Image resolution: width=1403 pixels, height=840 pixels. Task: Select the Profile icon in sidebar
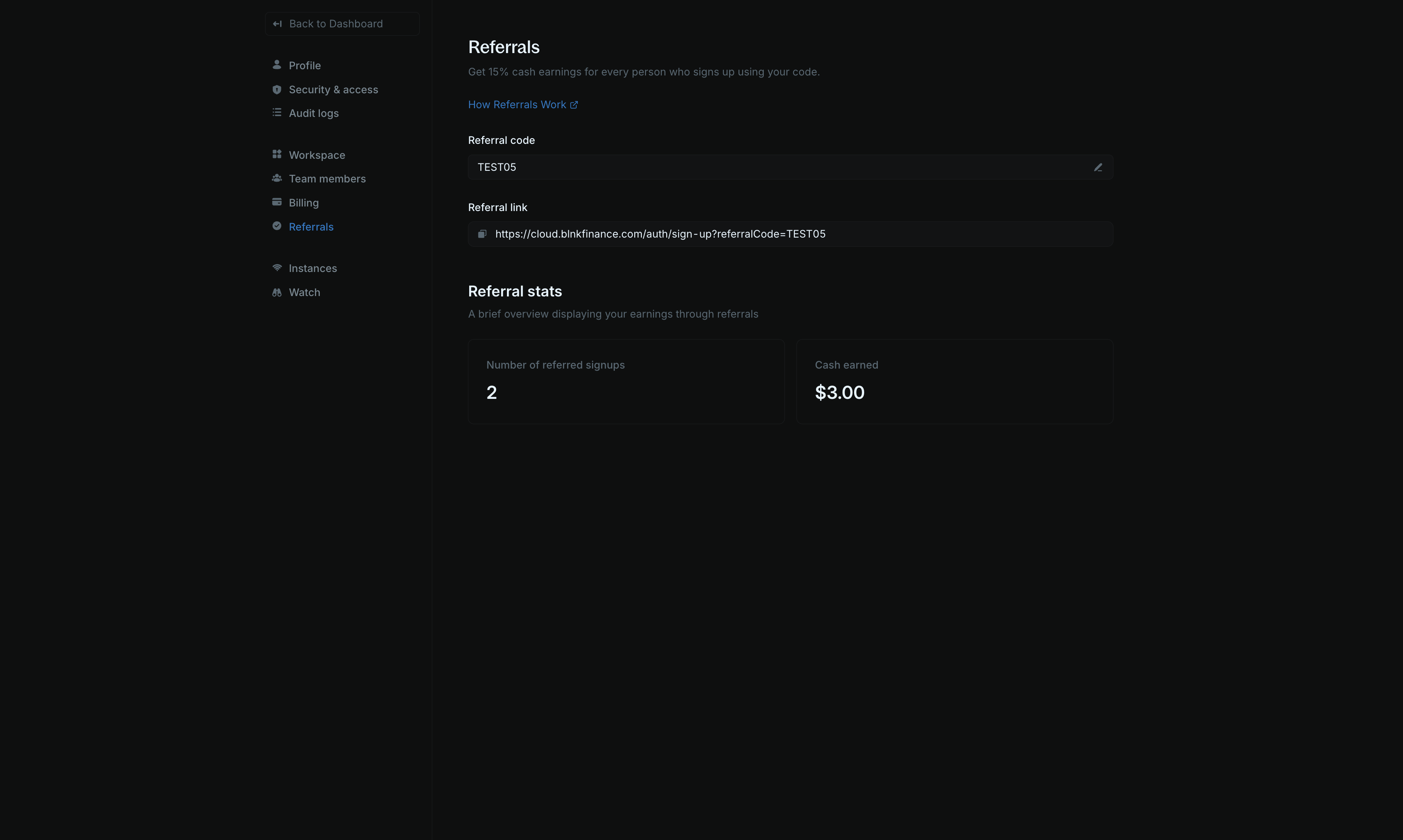coord(277,65)
